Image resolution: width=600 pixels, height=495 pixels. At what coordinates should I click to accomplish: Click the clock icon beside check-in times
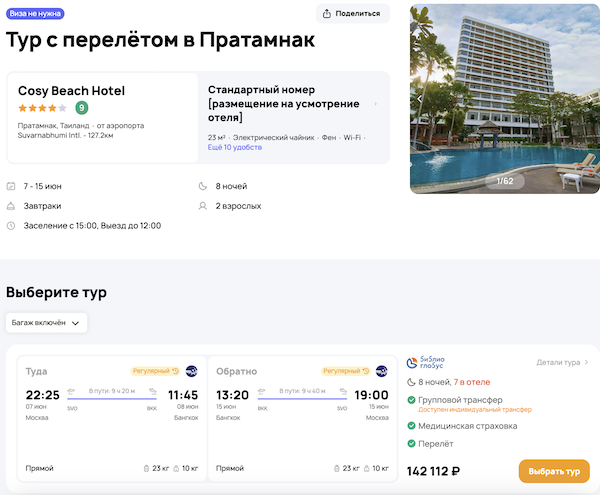click(11, 226)
